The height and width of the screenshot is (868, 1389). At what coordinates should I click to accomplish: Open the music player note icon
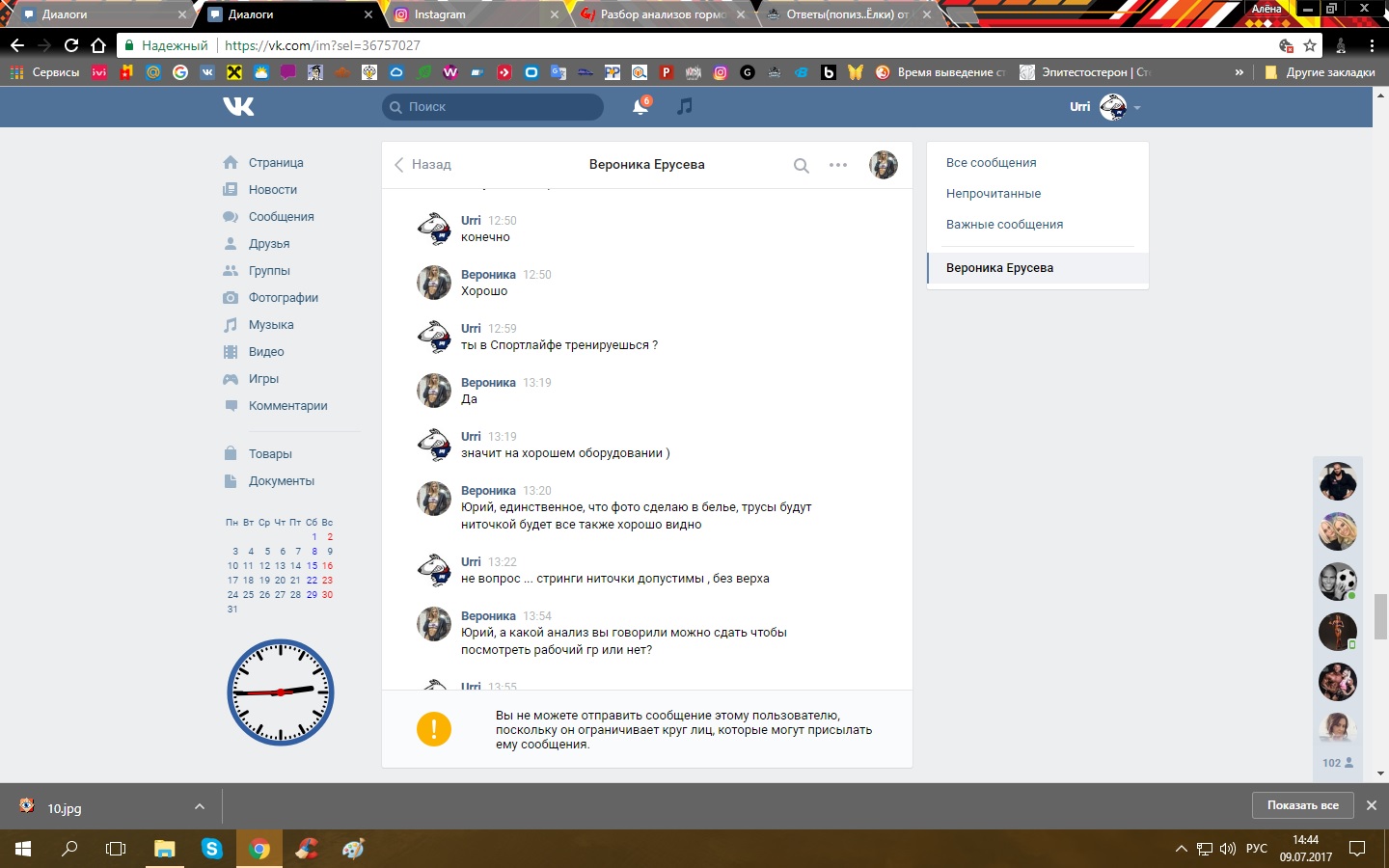click(x=685, y=107)
